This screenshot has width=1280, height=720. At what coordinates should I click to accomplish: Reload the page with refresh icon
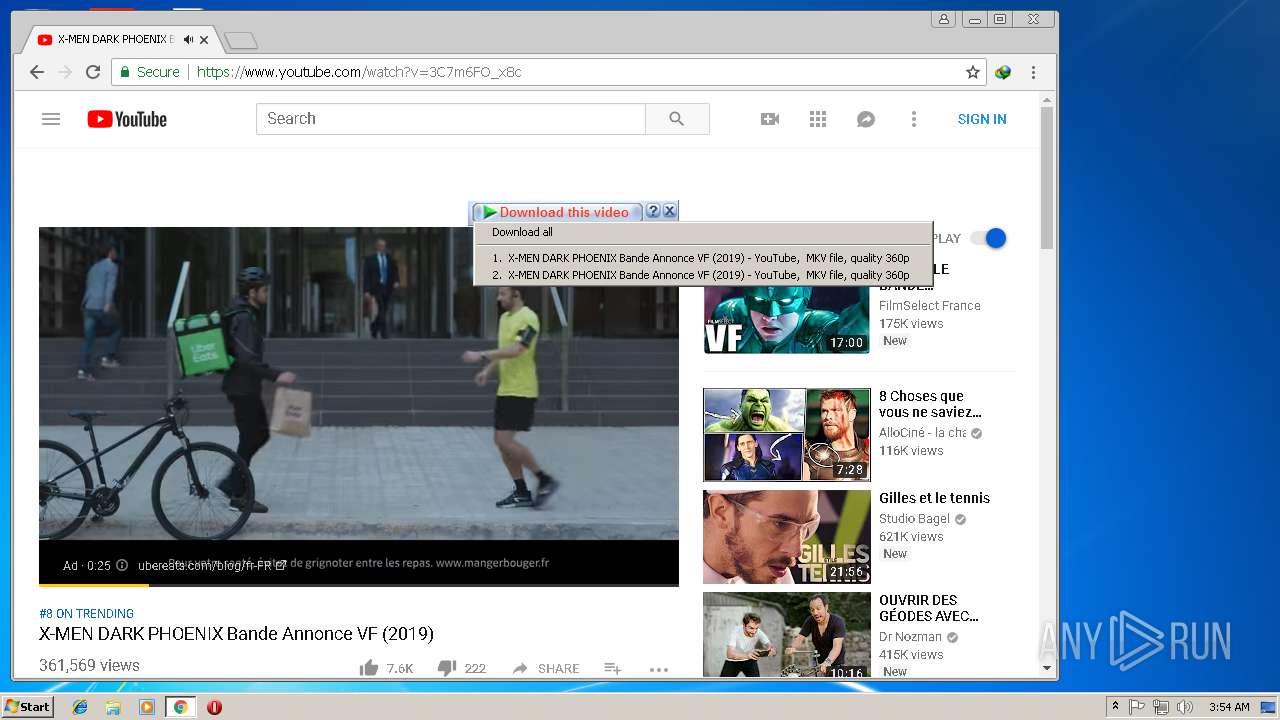tap(93, 72)
